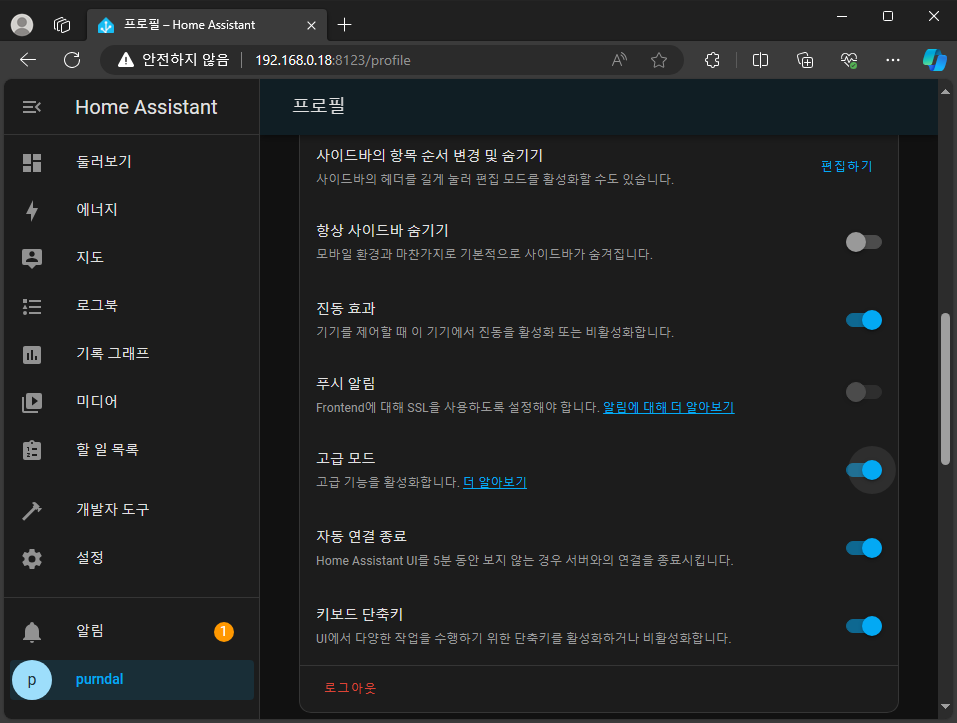Collapse the Home Assistant sidebar menu icon
Viewport: 957px width, 723px height.
pos(32,107)
